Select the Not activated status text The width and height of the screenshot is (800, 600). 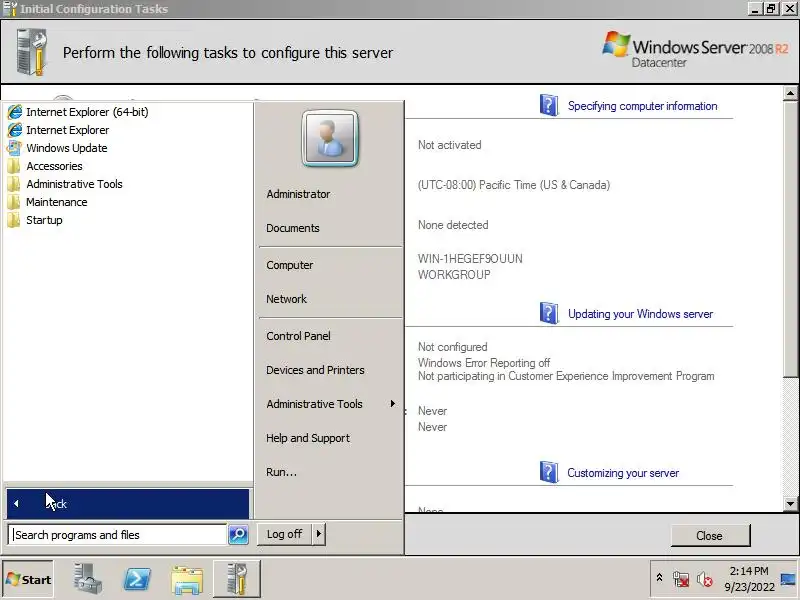point(449,145)
